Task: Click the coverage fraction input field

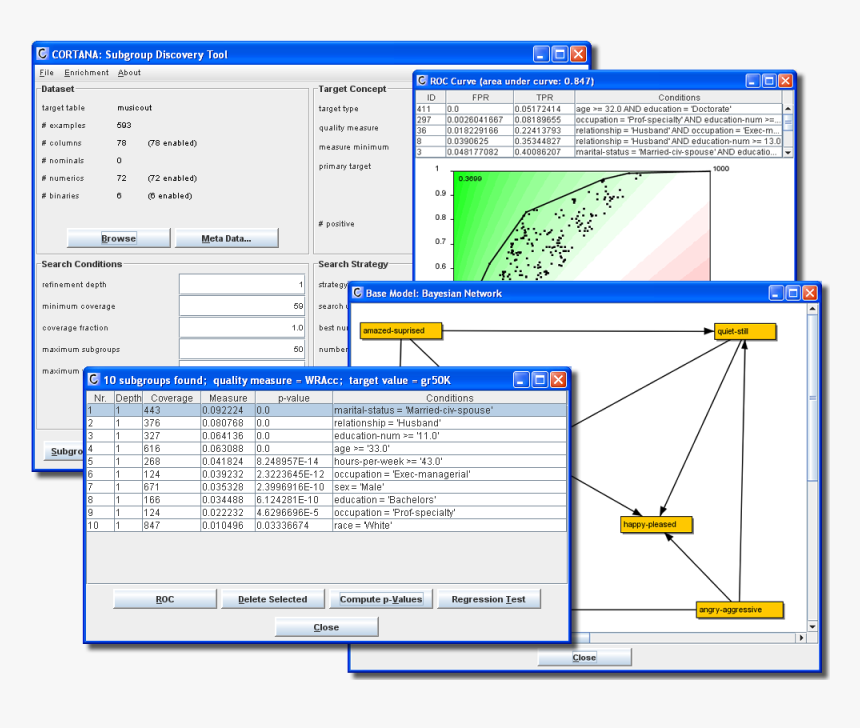Action: pyautogui.click(x=242, y=328)
